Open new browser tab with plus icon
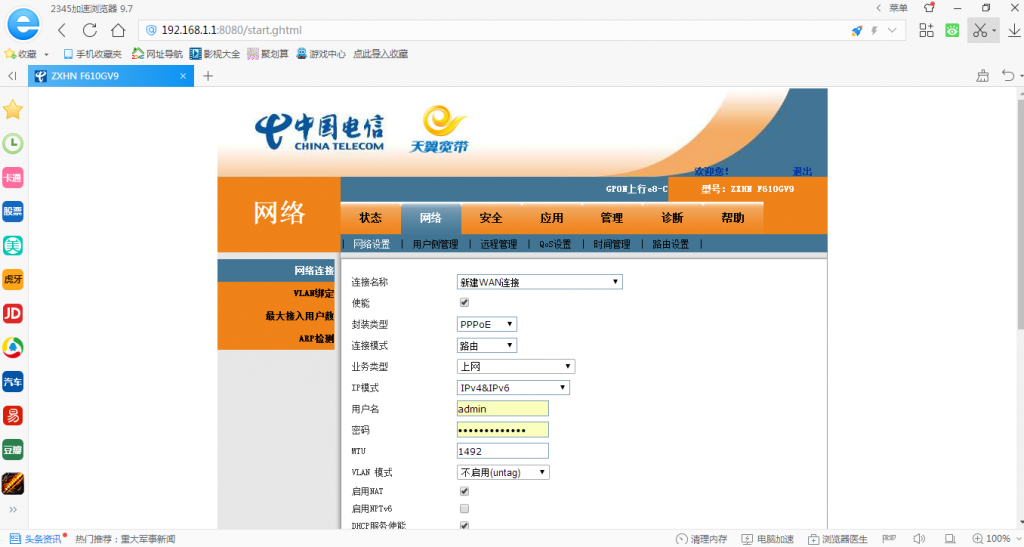Image resolution: width=1024 pixels, height=547 pixels. (x=208, y=76)
